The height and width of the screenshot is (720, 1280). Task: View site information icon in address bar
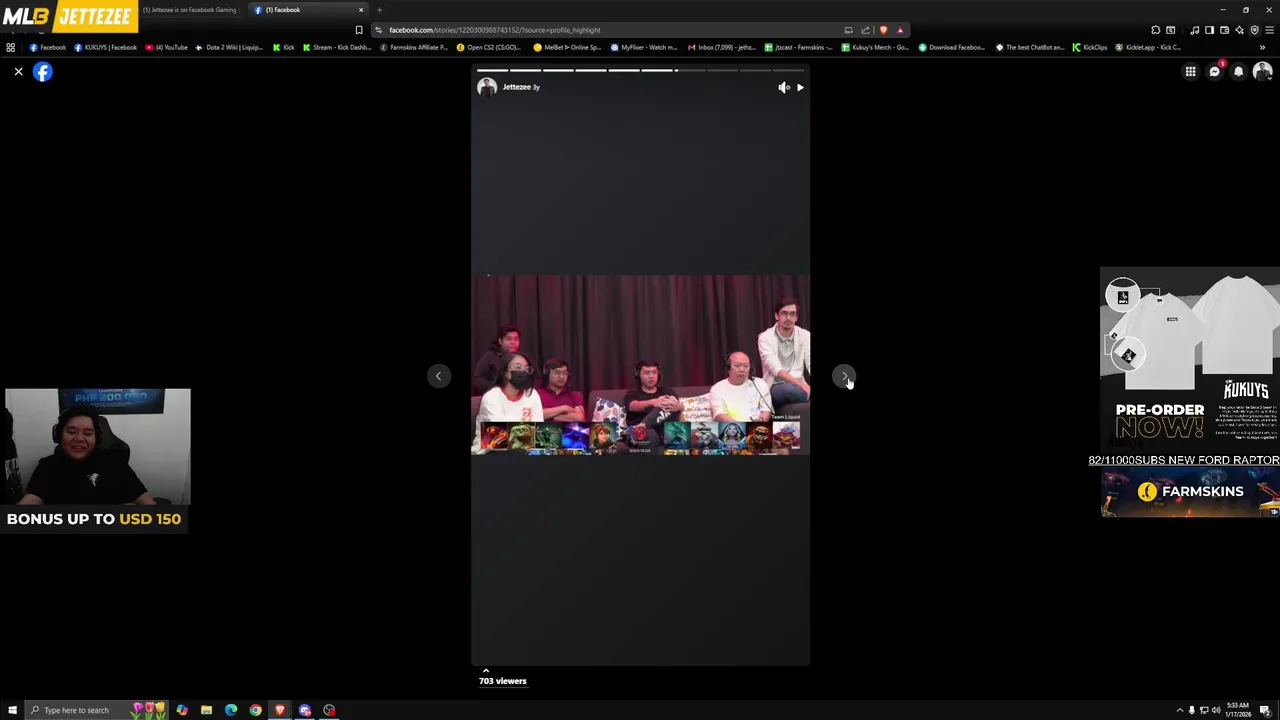[x=379, y=30]
